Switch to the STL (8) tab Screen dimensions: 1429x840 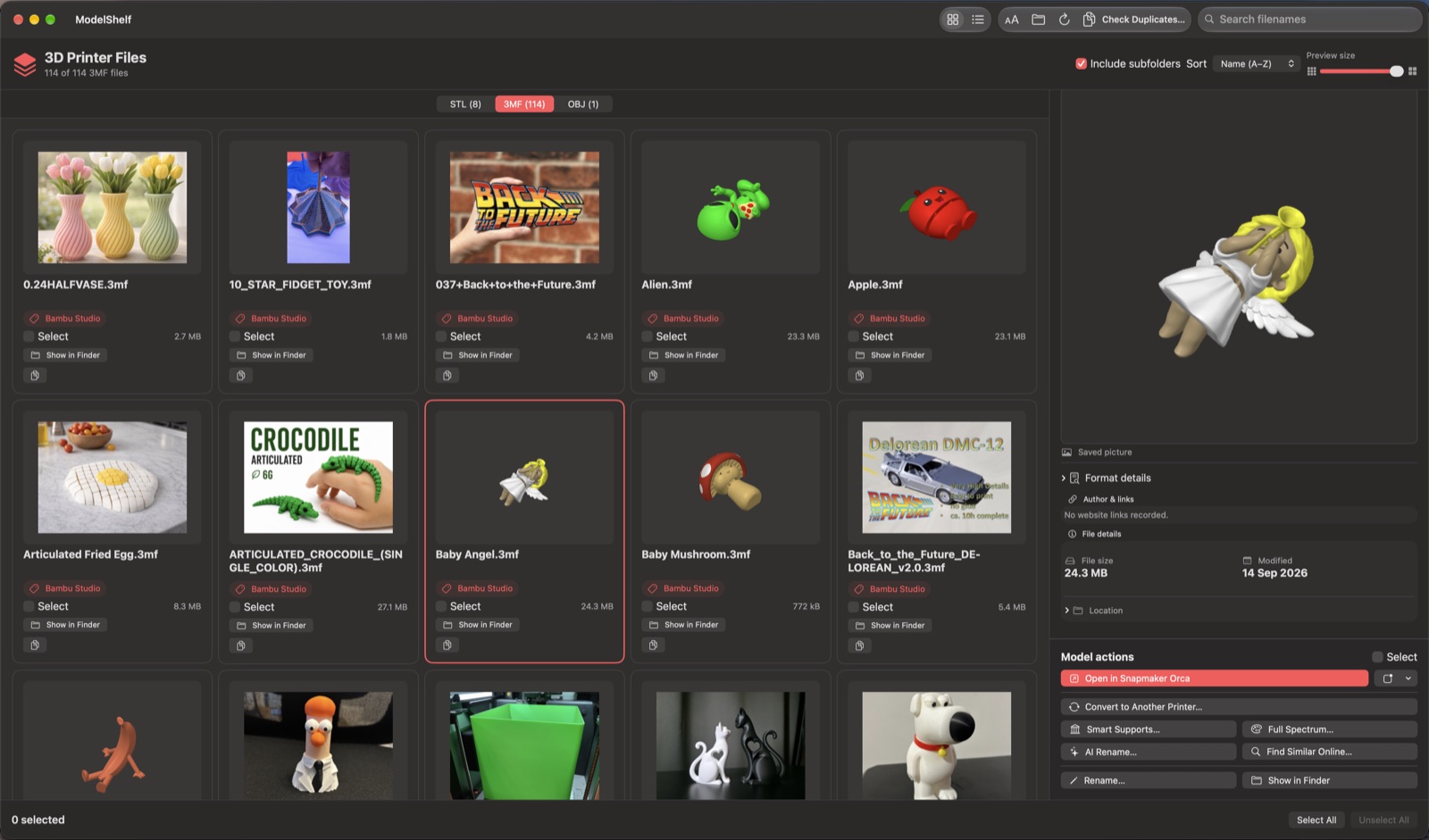coord(465,104)
